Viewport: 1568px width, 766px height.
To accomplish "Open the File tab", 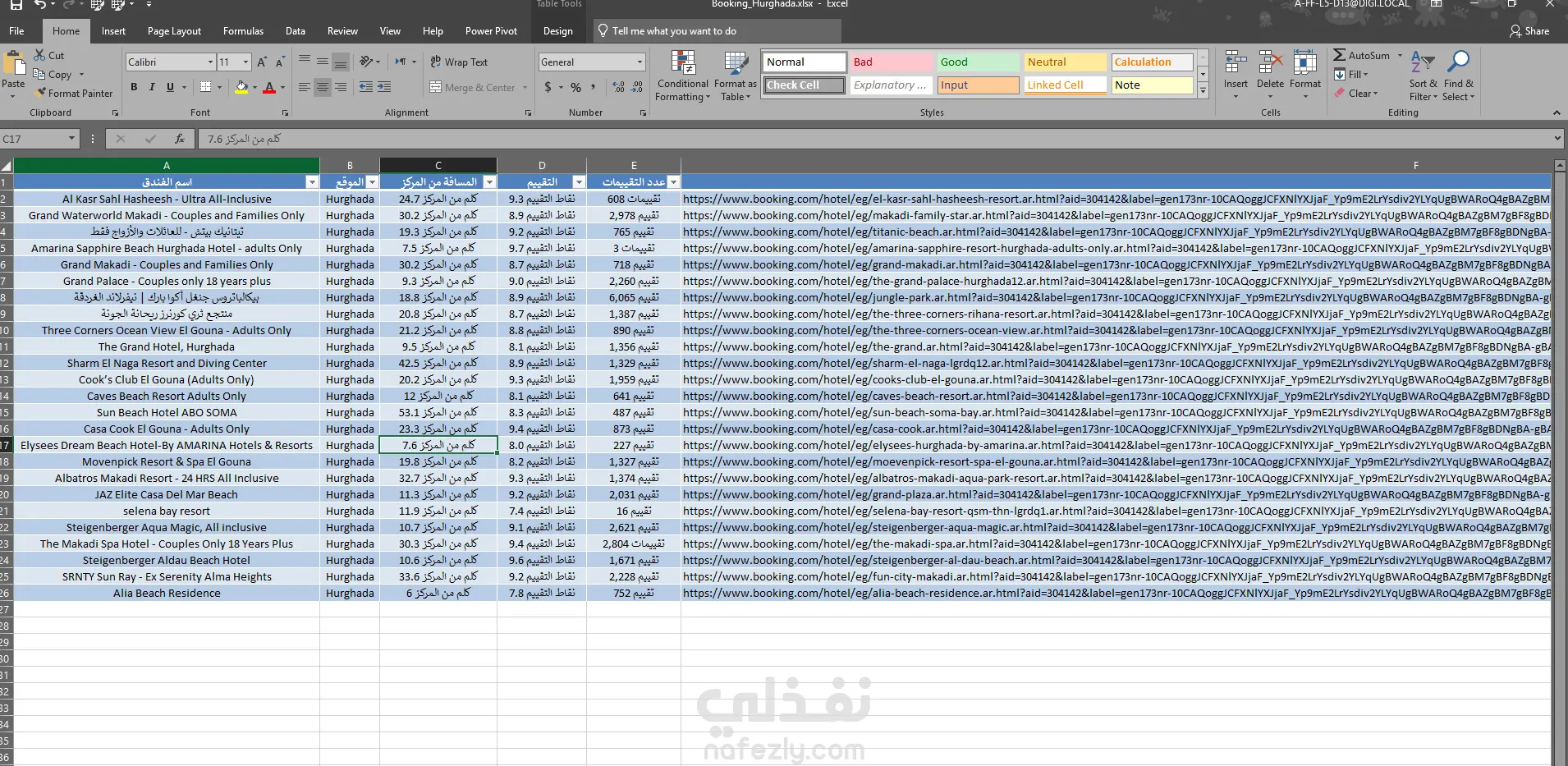I will [x=16, y=31].
